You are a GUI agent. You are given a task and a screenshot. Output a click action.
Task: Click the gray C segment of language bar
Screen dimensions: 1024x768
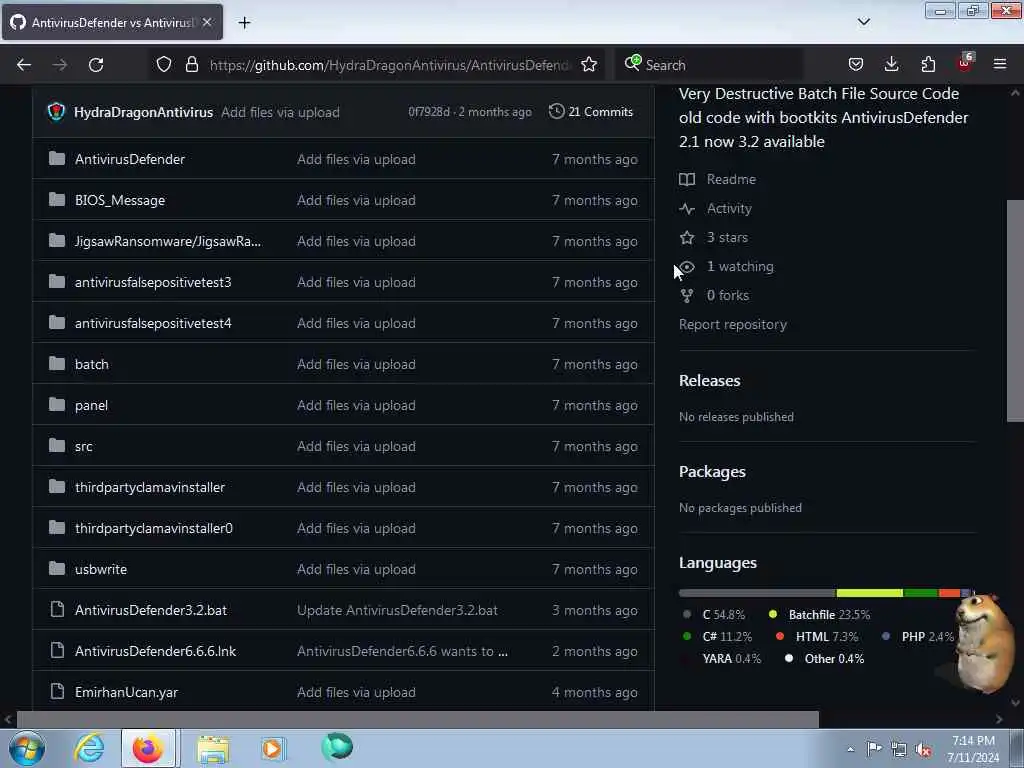point(758,593)
